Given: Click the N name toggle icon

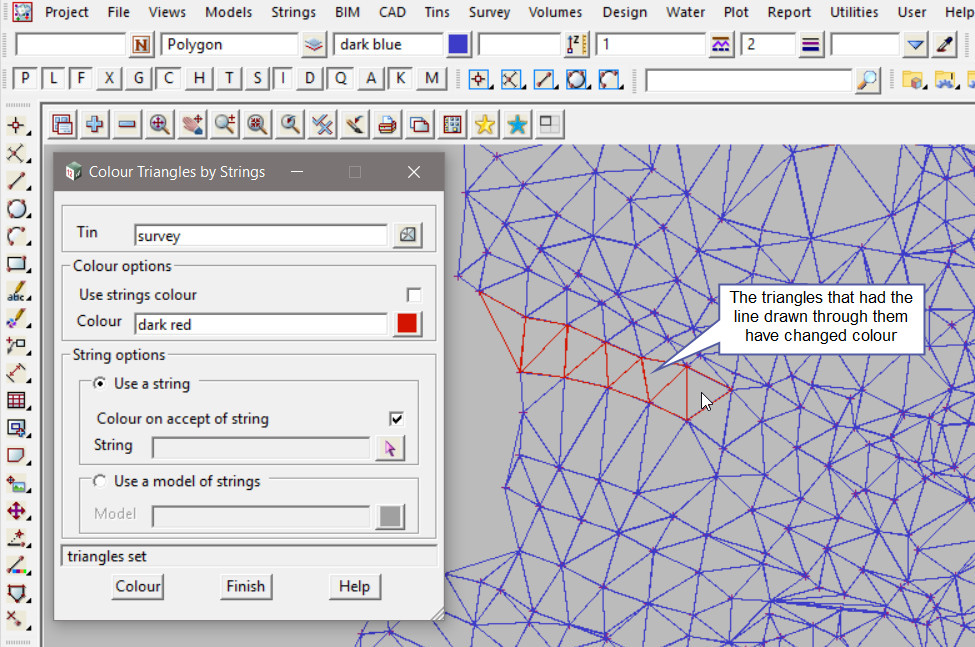Looking at the screenshot, I should click(141, 45).
